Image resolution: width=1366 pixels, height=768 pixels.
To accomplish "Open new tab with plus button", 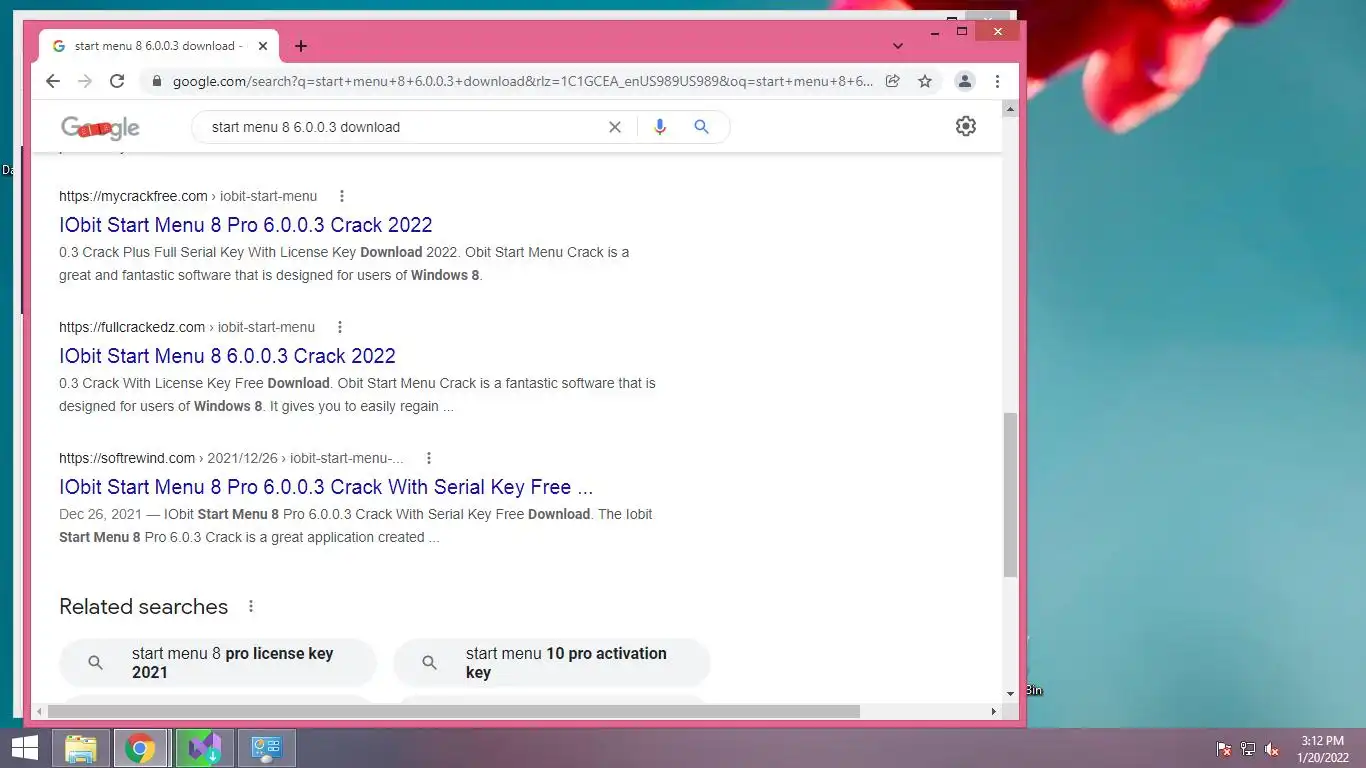I will click(301, 46).
